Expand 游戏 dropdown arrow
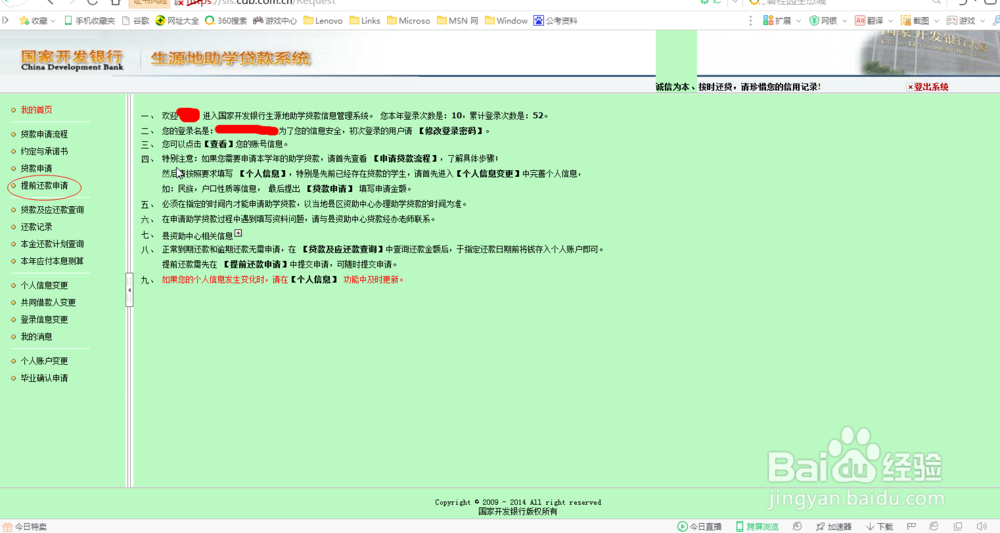Image resolution: width=1000 pixels, height=533 pixels. pyautogui.click(x=982, y=21)
